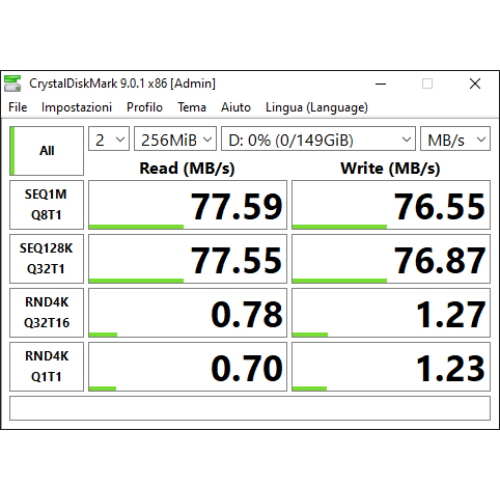The image size is (500, 500).
Task: Click the empty comment field at the bottom
Action: tap(250, 408)
